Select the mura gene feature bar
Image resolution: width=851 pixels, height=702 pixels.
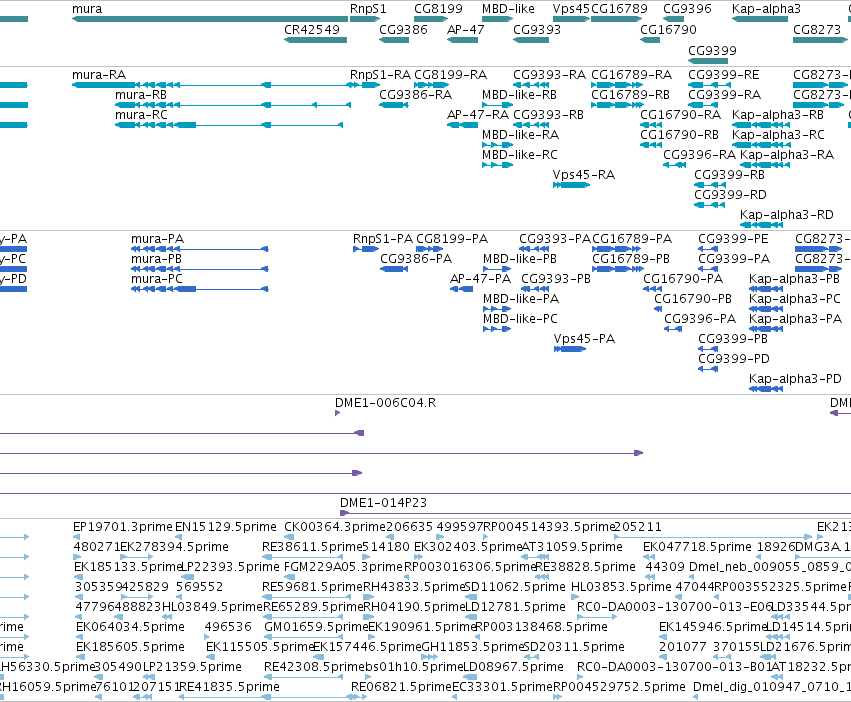click(210, 19)
